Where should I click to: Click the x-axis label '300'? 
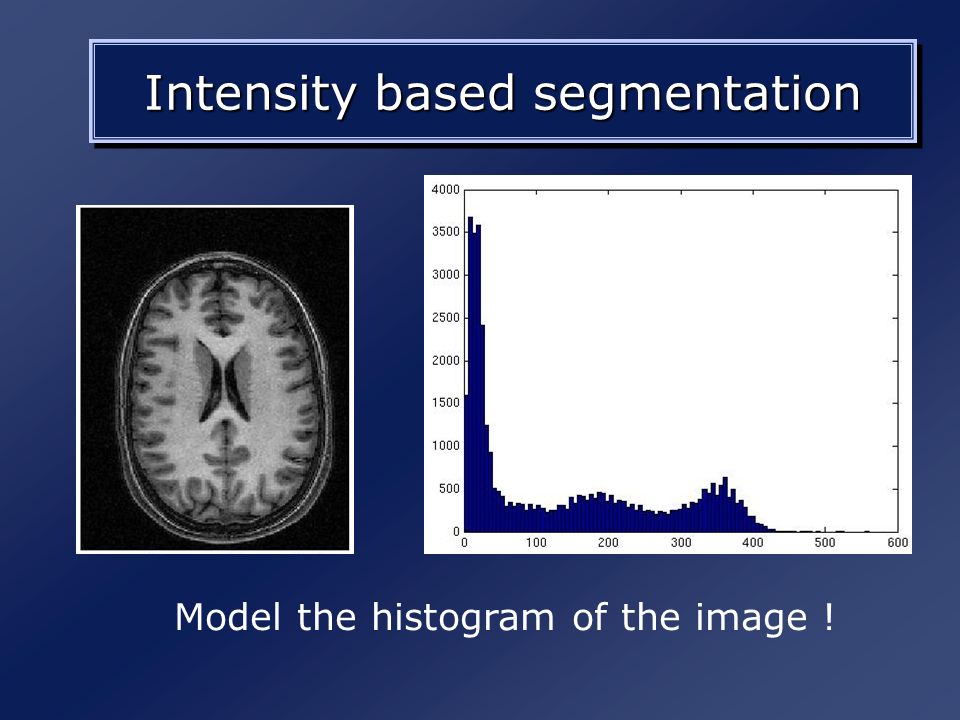681,542
